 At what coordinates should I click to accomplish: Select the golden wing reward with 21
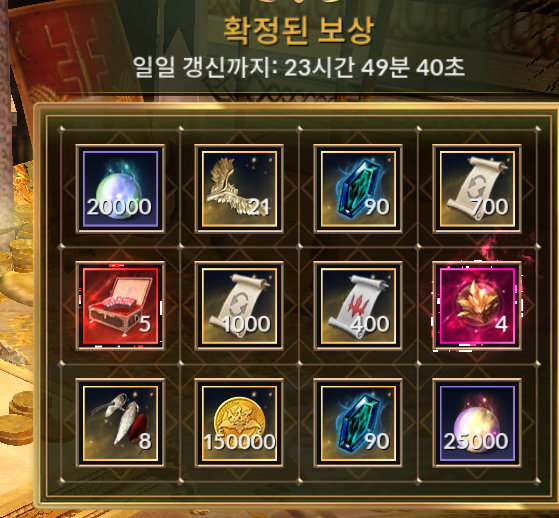239,189
